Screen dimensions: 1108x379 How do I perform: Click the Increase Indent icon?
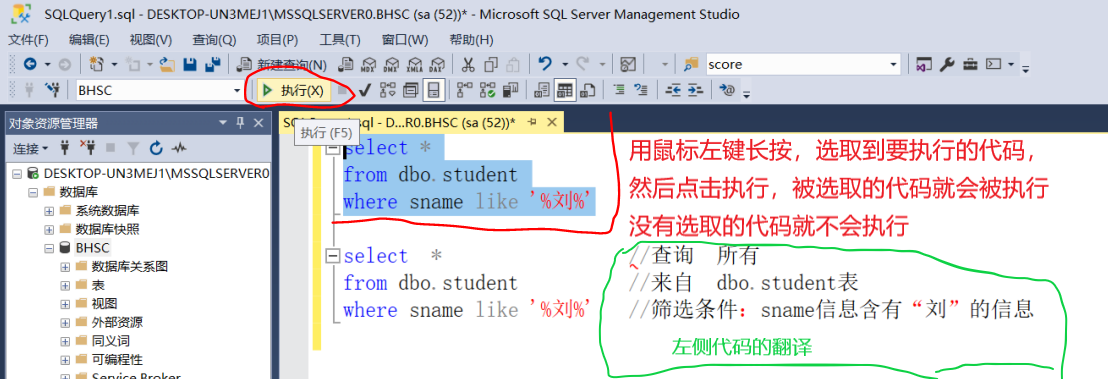695,90
